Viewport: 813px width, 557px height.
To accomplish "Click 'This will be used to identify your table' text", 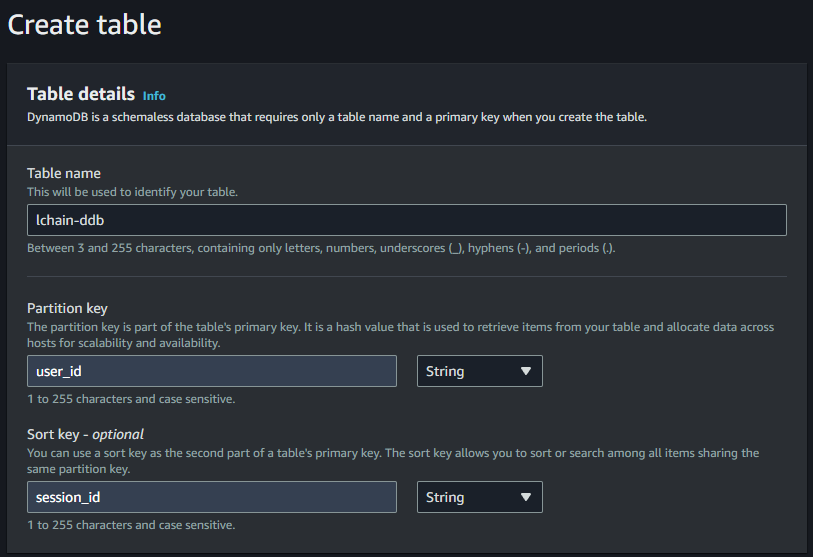I will click(132, 192).
